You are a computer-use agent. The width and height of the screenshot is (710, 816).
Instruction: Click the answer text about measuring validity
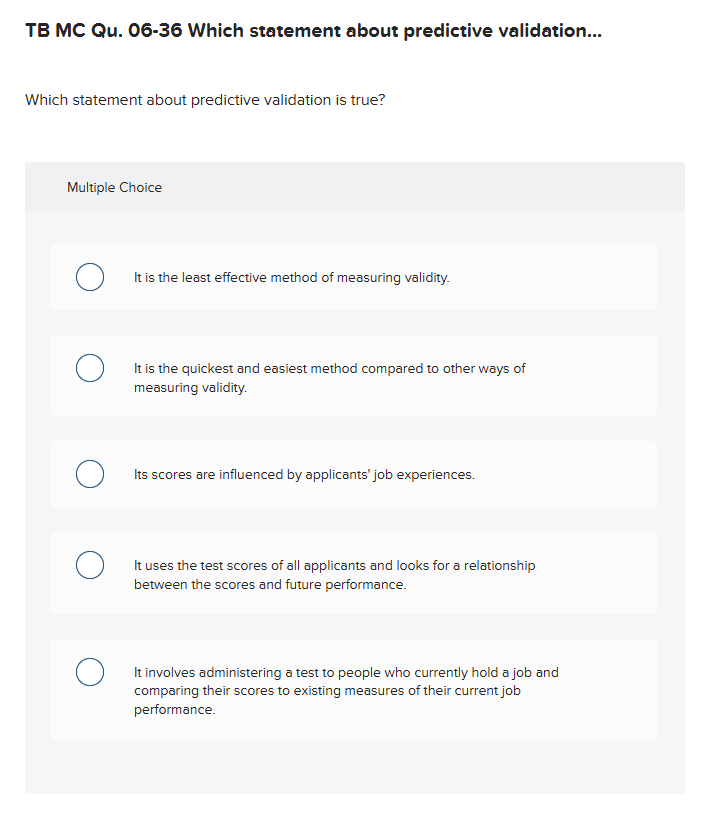(x=294, y=277)
